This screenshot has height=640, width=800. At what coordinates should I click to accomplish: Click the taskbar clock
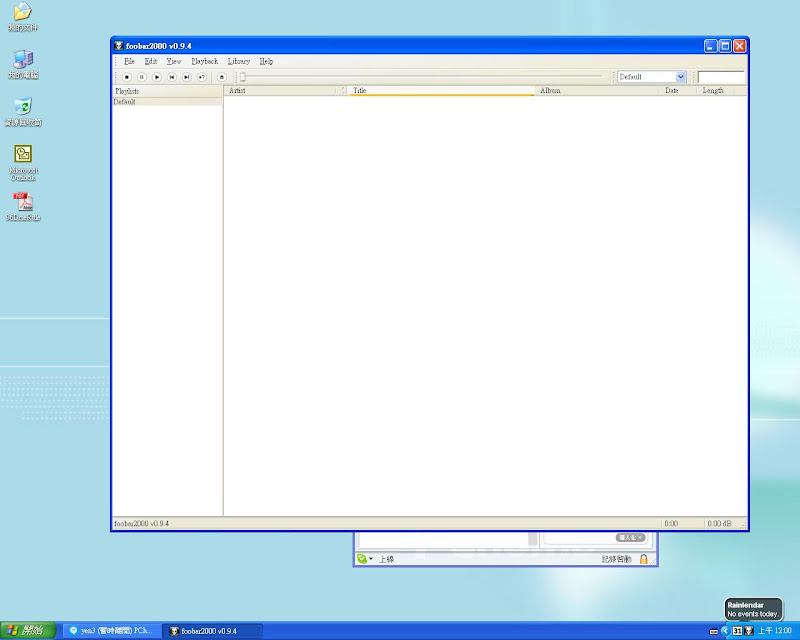pos(774,631)
